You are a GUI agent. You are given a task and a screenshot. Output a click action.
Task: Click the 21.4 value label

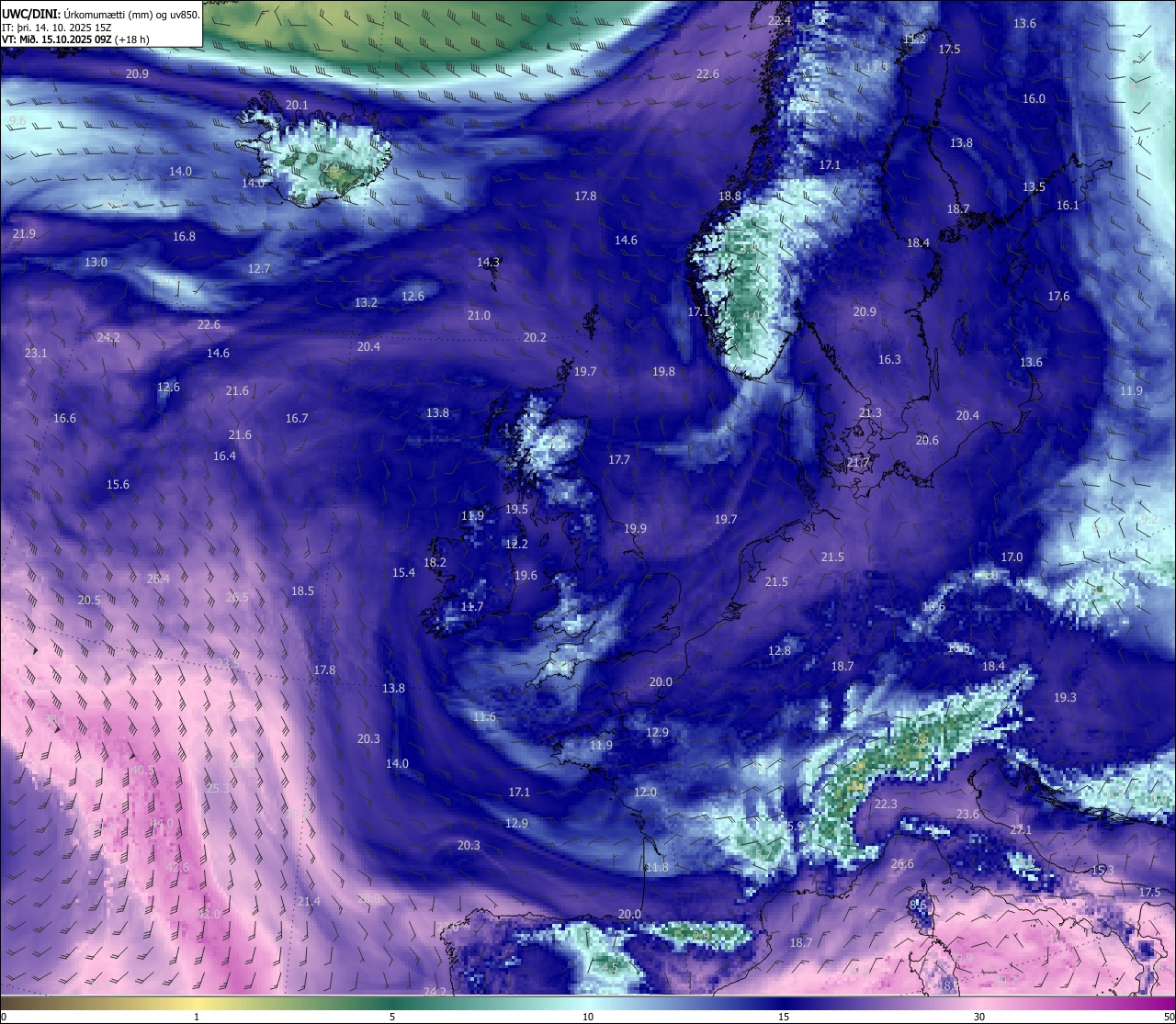[309, 901]
